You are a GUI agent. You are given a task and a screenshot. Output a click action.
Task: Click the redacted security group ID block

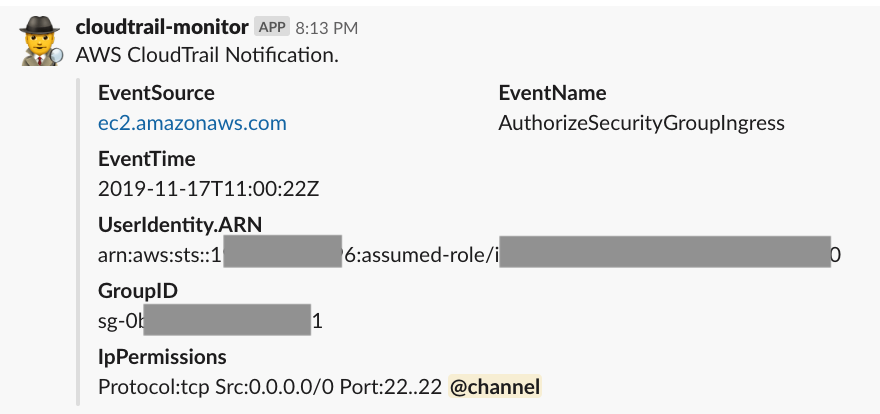227,320
